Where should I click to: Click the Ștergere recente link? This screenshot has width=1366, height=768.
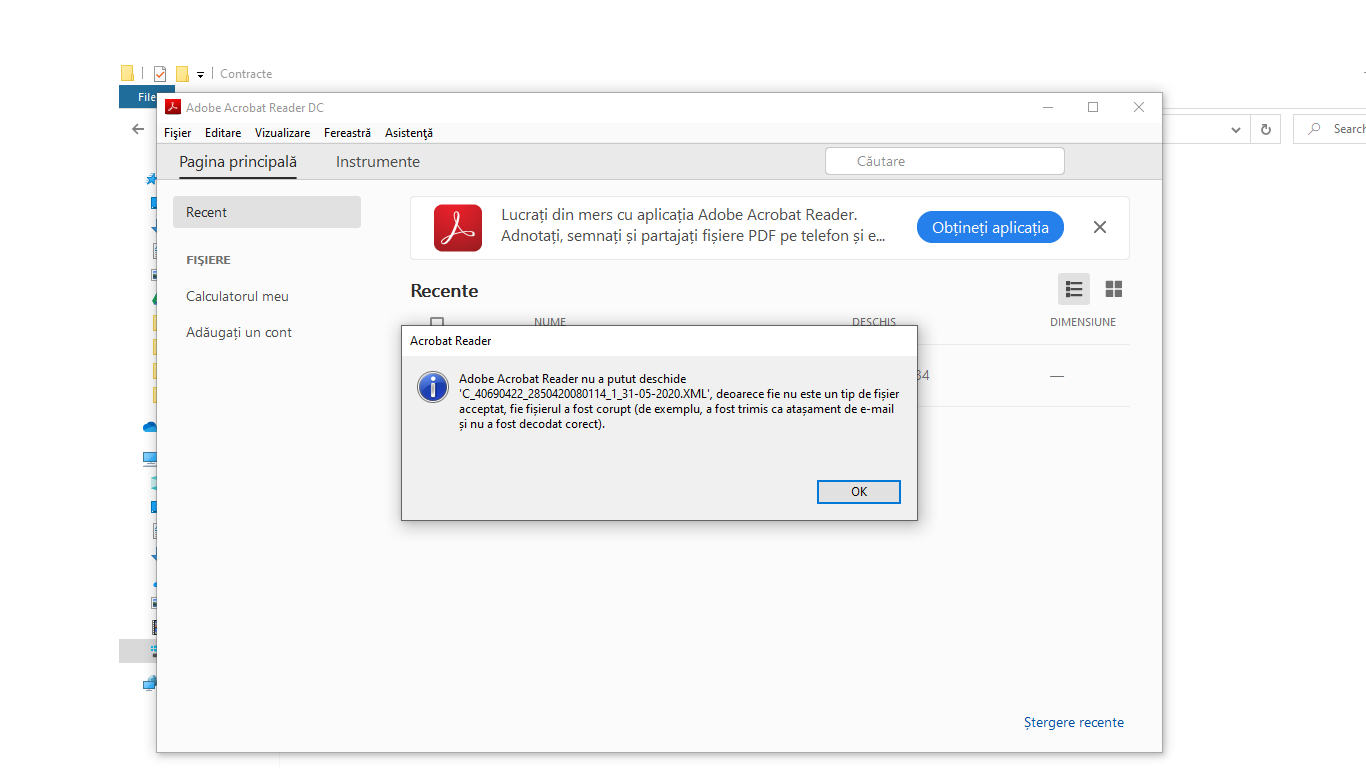1074,722
